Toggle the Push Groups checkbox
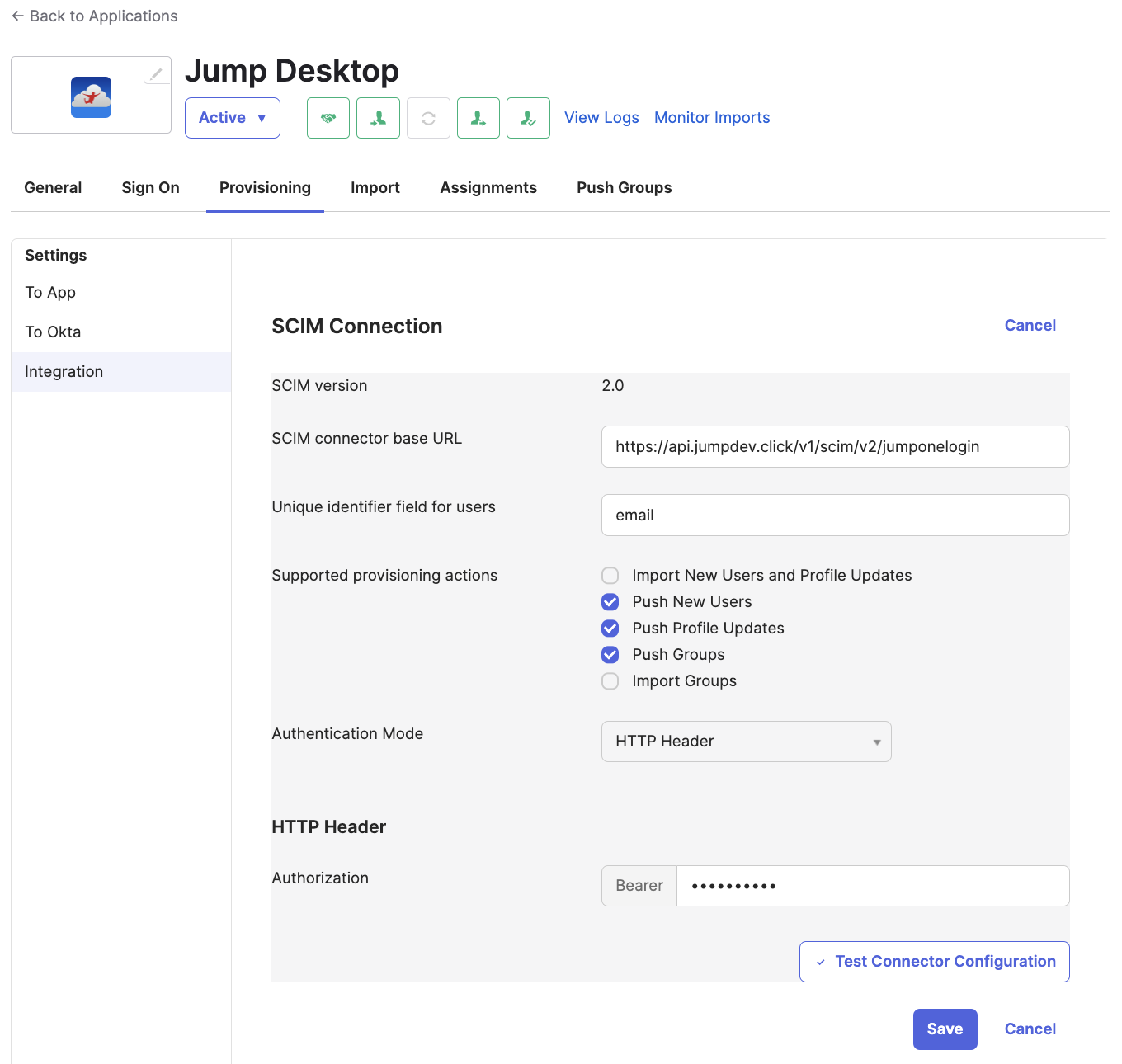Viewport: 1122px width, 1064px height. tap(610, 655)
